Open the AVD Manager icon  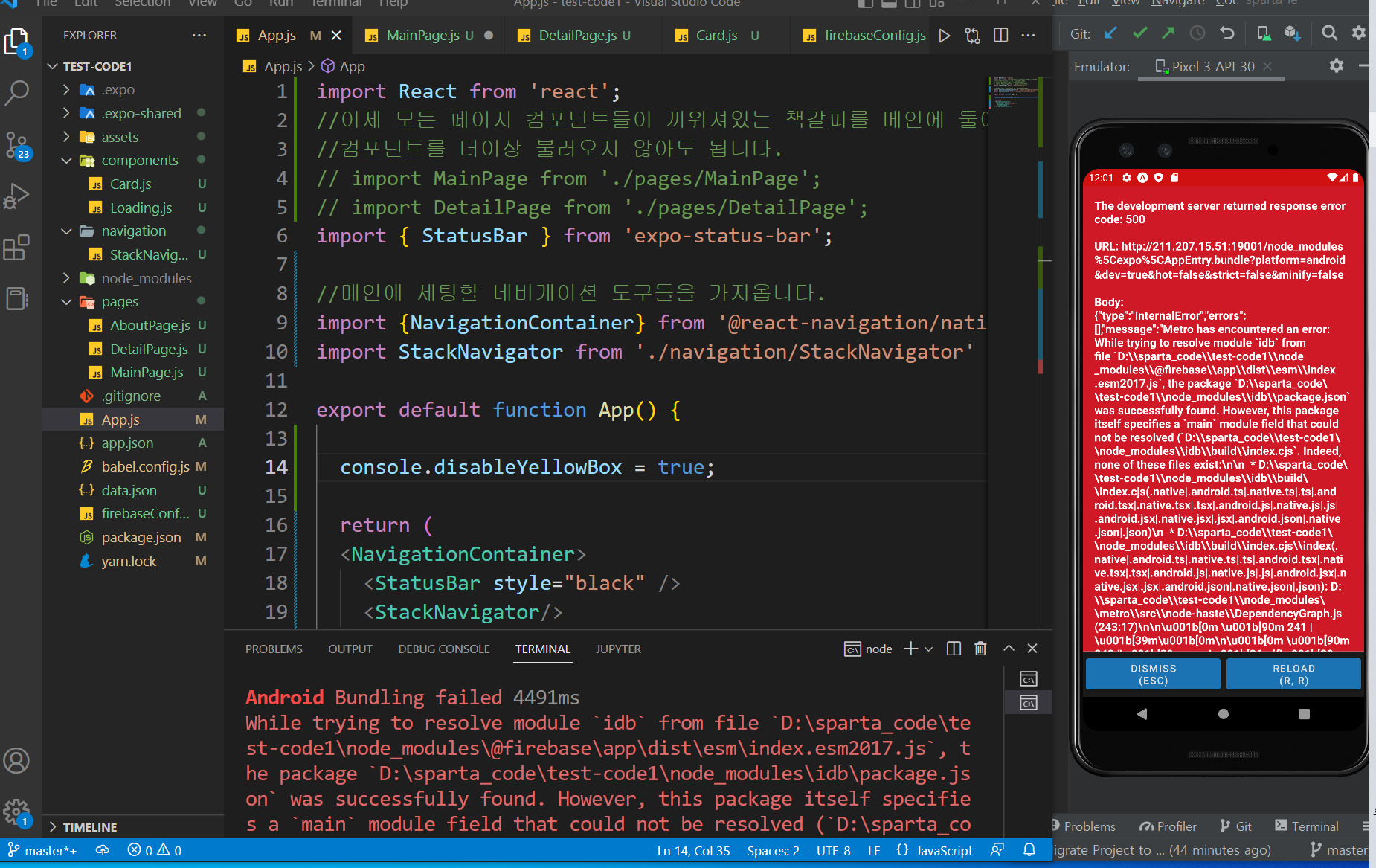coord(1264,33)
